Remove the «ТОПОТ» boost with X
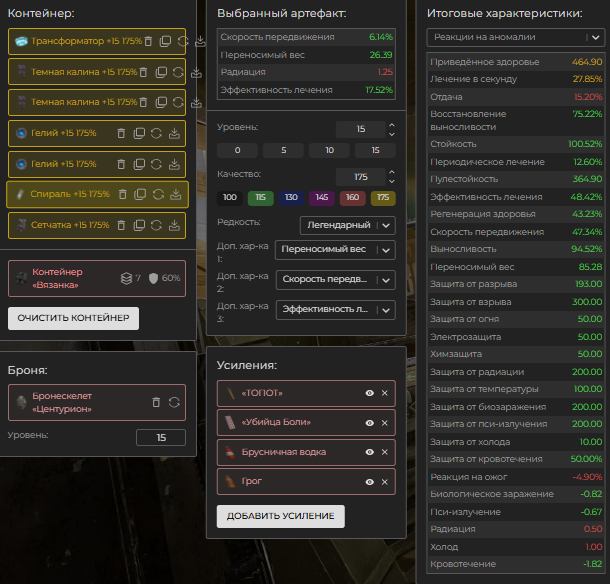The width and height of the screenshot is (610, 584). click(x=384, y=394)
